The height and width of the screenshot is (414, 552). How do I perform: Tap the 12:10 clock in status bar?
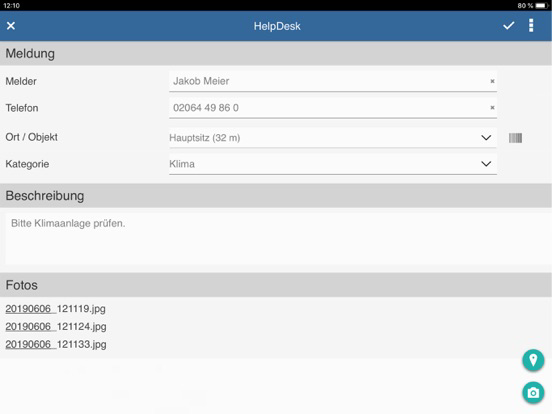tap(11, 6)
